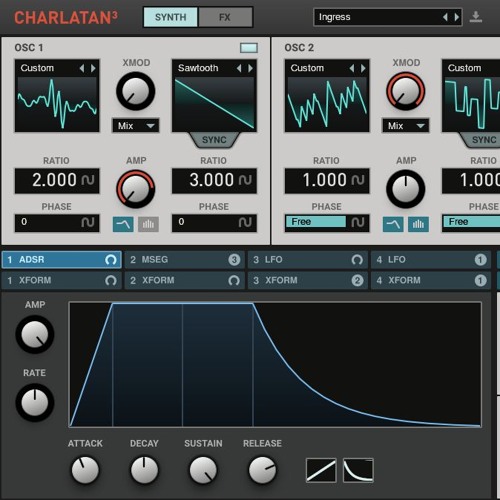This screenshot has height=500, width=500.
Task: Select next waveform on OSC 1 Sawtooth
Action: point(250,68)
